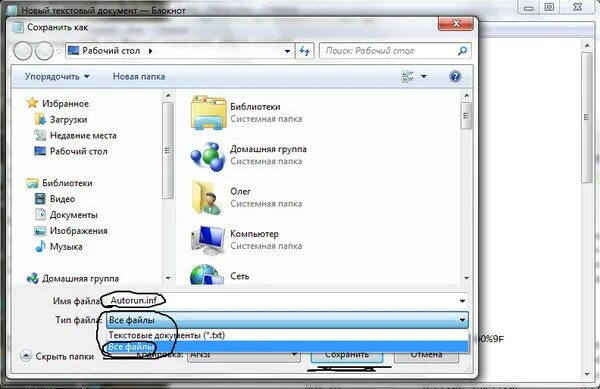Select Изображения under Библиотеки
Viewport: 600px width, 389px height.
pos(78,231)
